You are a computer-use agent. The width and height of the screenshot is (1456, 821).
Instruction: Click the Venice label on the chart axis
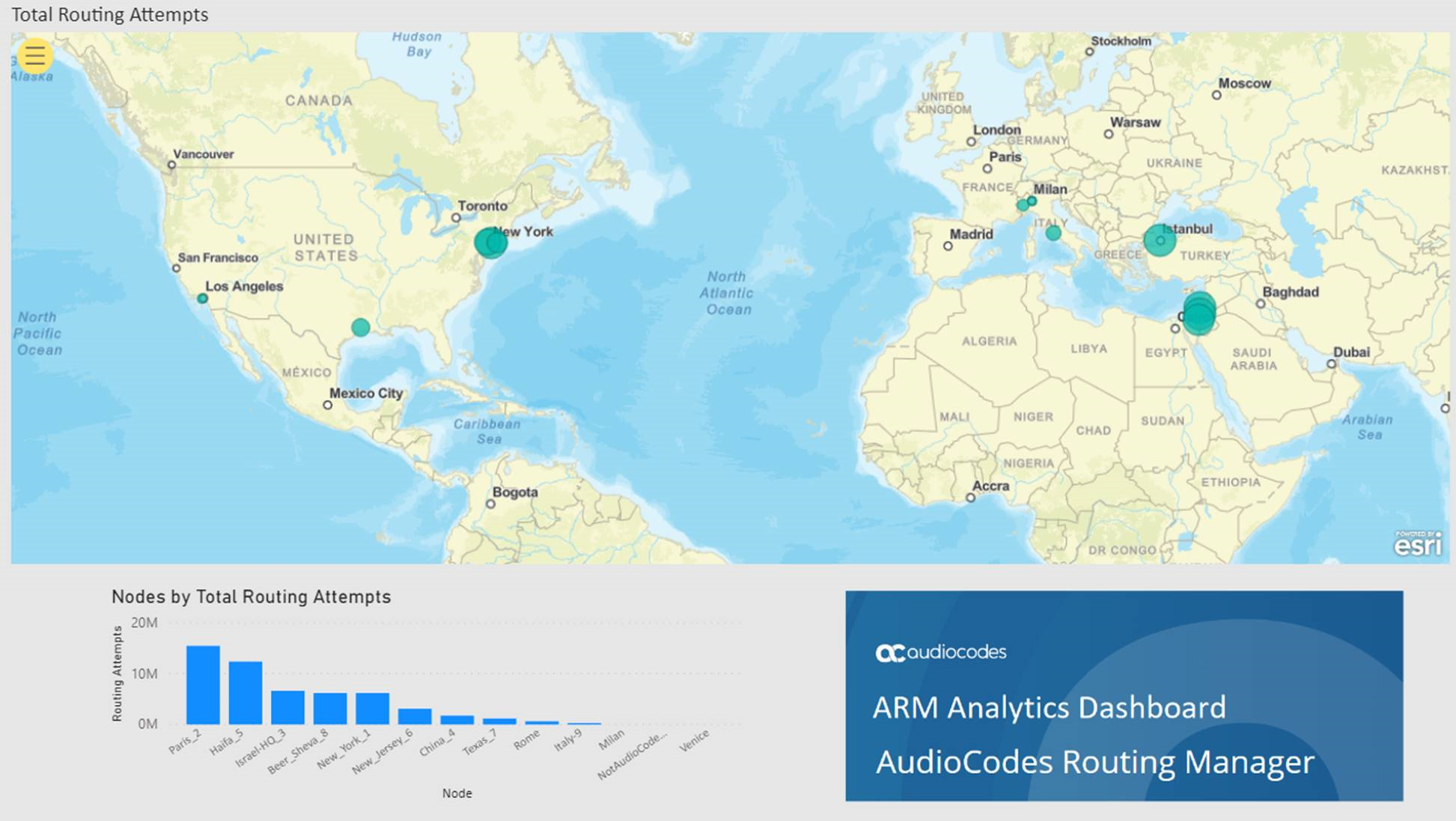click(695, 741)
